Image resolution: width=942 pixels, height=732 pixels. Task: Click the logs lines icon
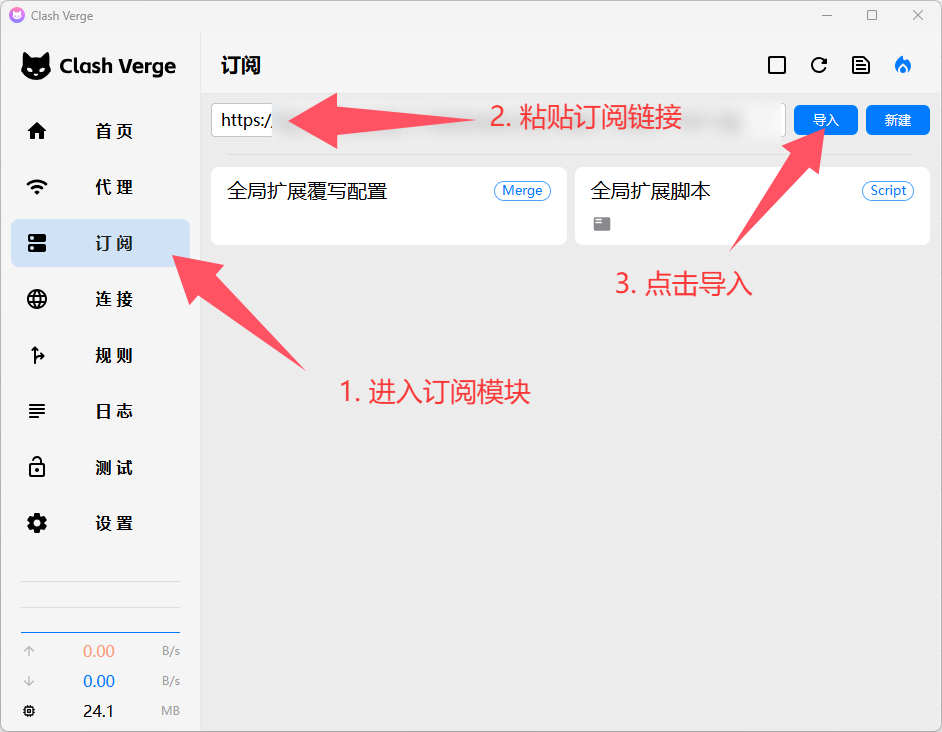(x=37, y=411)
